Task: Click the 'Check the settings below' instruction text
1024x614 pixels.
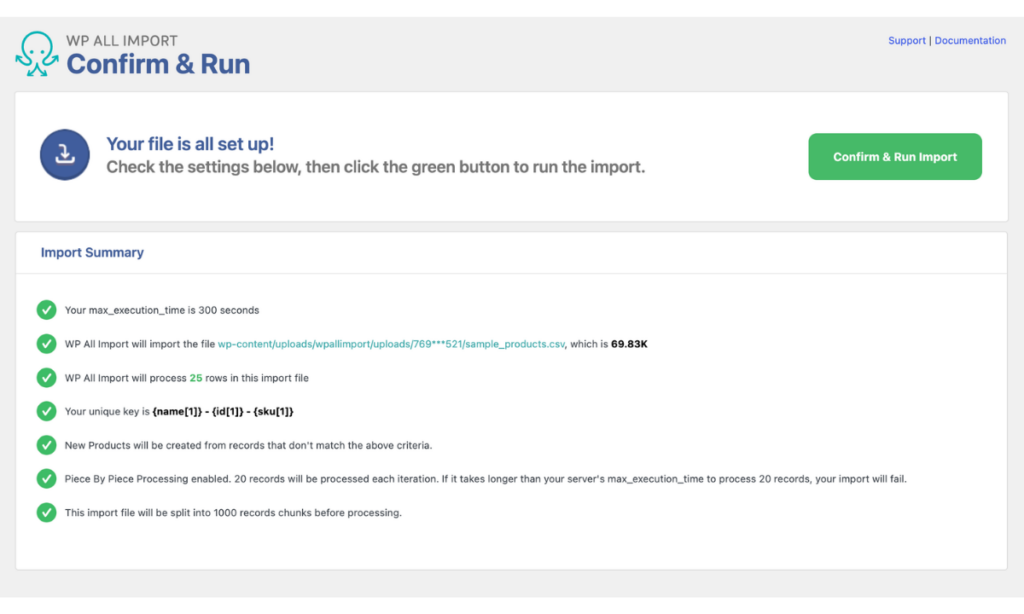Action: pos(376,167)
